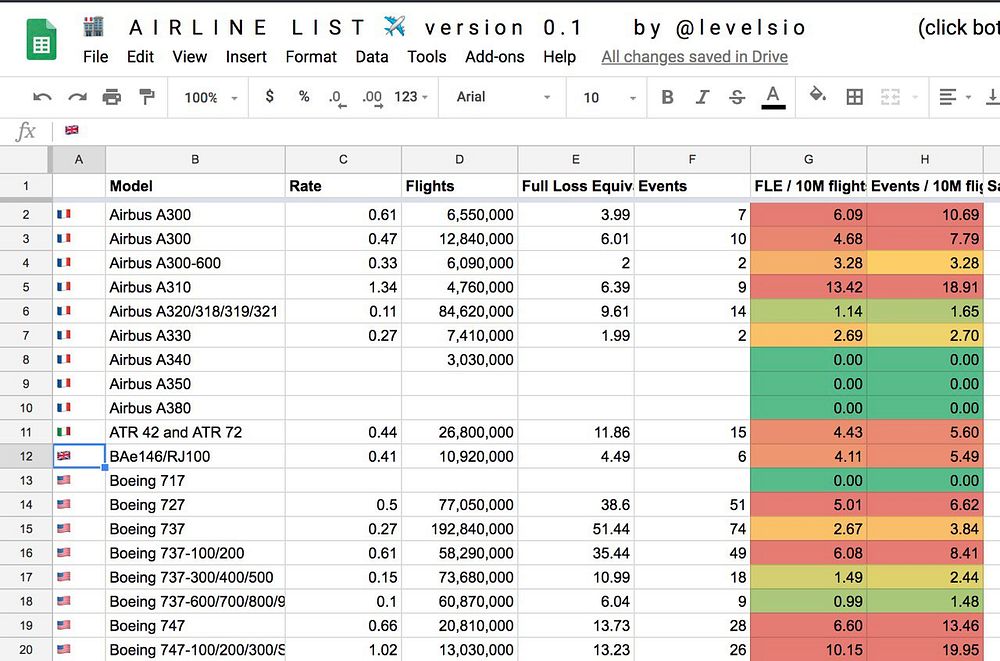Open the Tools menu

pyautogui.click(x=427, y=57)
